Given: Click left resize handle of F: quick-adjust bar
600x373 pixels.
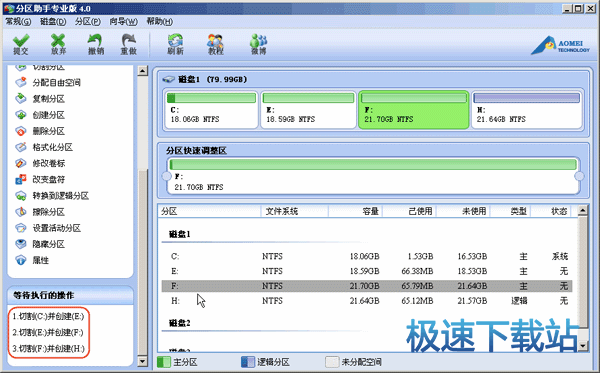Looking at the screenshot, I should point(166,176).
